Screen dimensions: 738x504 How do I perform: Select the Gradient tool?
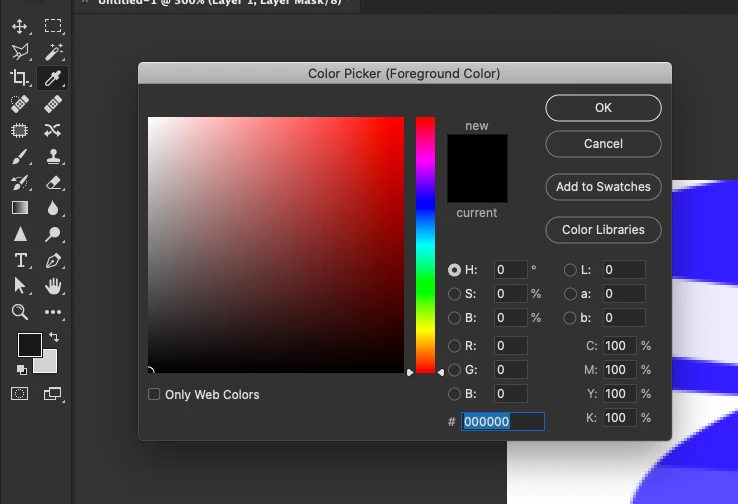point(20,208)
